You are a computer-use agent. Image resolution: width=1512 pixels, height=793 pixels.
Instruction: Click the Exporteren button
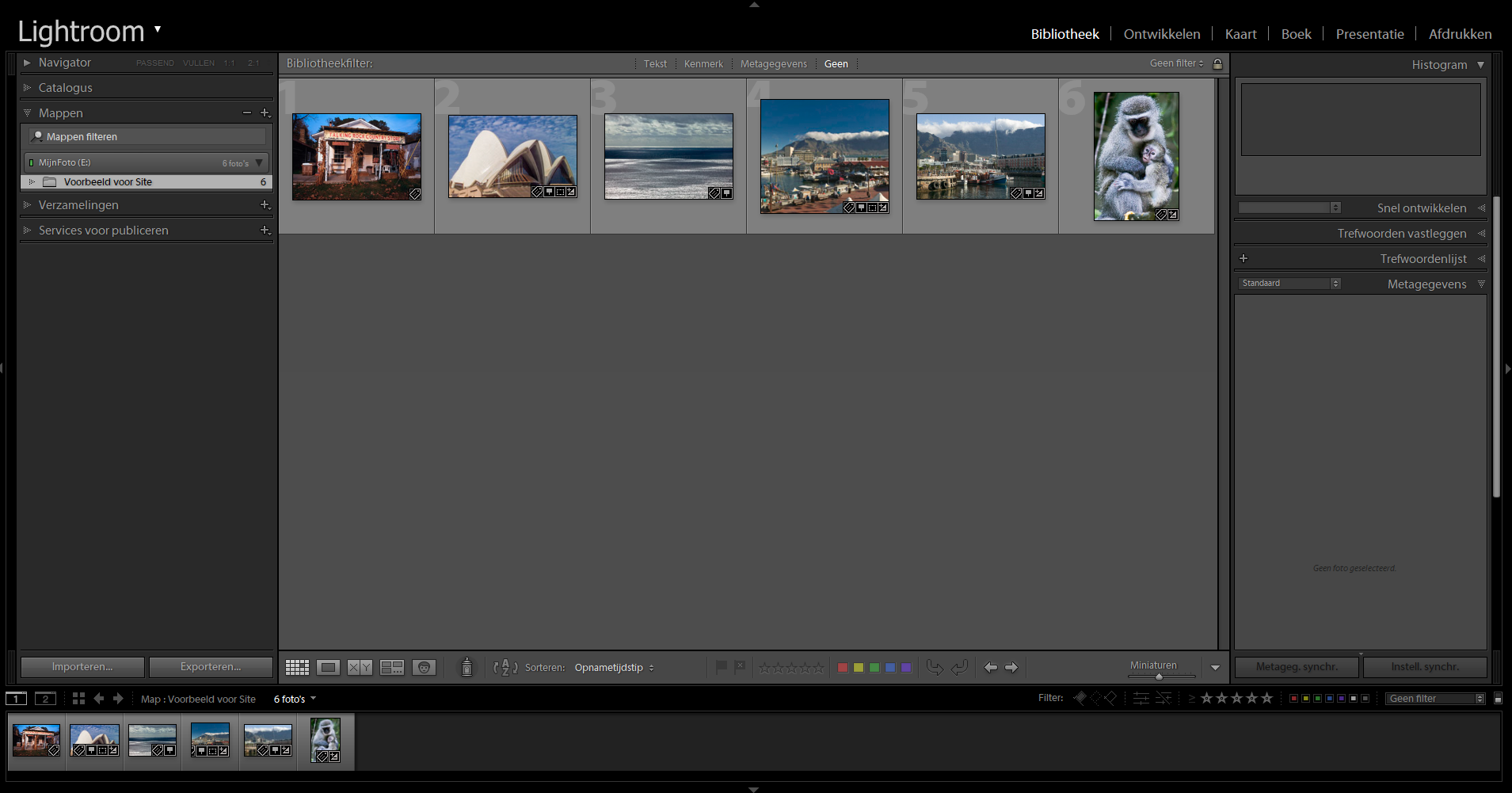pyautogui.click(x=211, y=667)
